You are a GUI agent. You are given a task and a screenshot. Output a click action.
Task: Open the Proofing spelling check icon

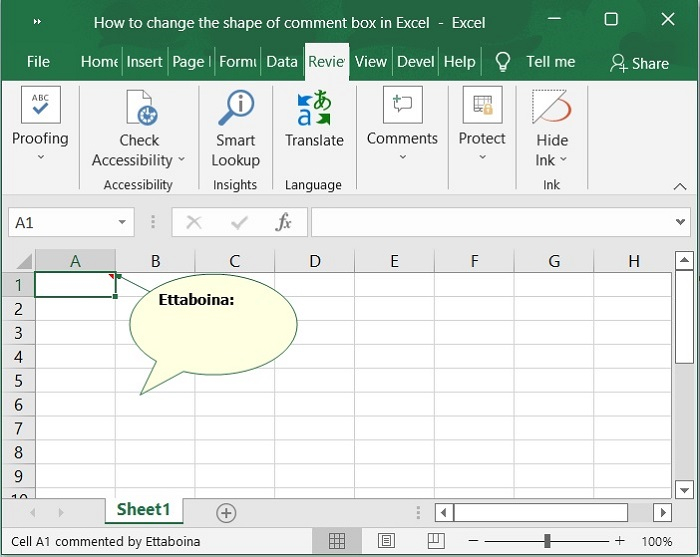[x=41, y=105]
